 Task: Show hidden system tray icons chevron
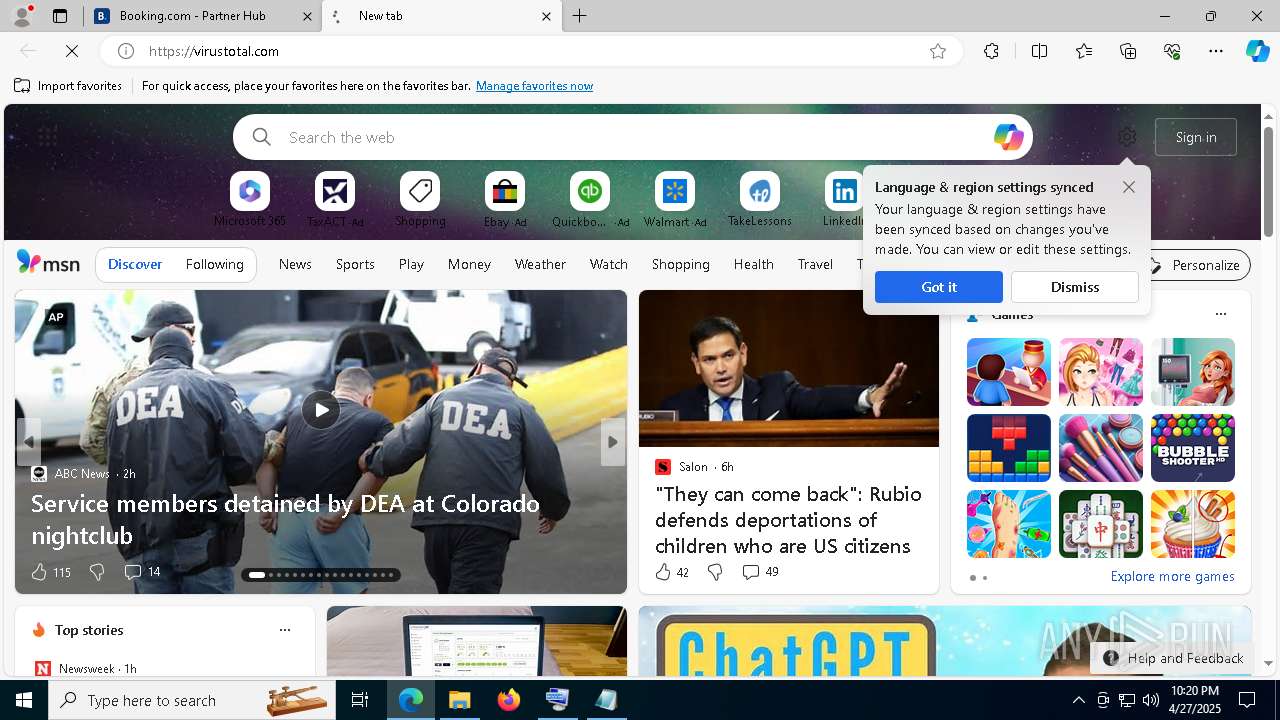1078,700
